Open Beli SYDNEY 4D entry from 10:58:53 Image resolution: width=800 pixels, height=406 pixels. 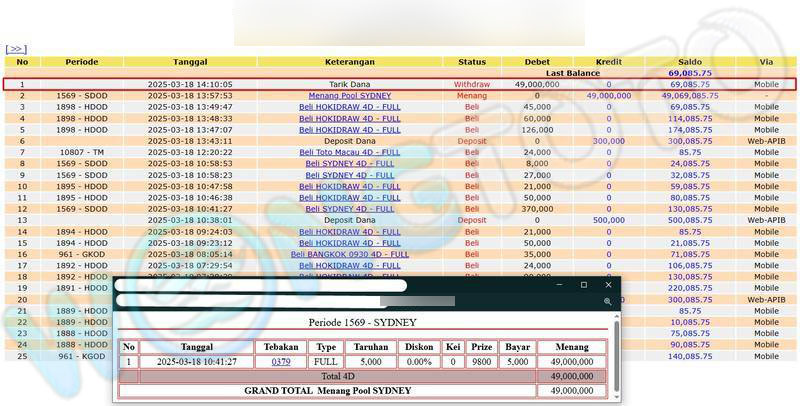pos(349,163)
